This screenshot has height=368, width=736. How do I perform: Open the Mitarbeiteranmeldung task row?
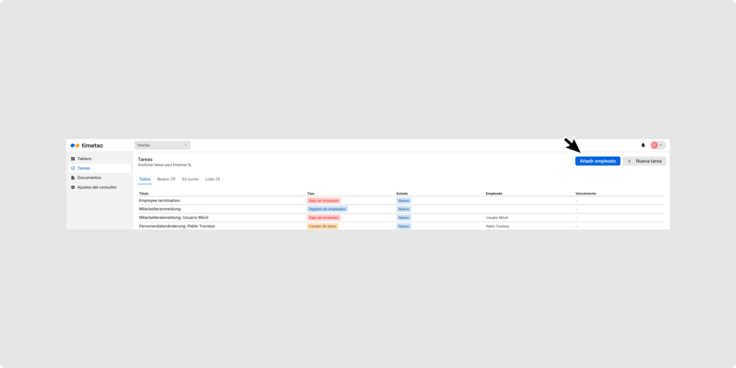pyautogui.click(x=401, y=209)
